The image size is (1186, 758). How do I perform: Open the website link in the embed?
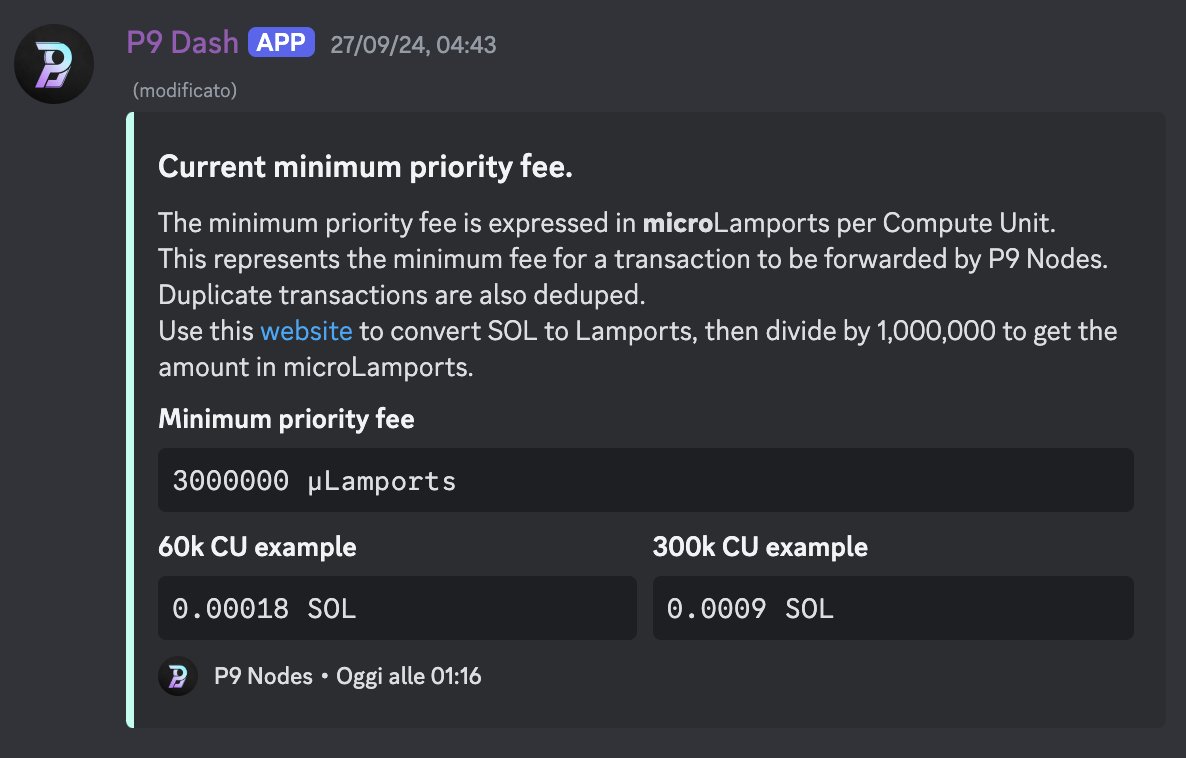306,331
